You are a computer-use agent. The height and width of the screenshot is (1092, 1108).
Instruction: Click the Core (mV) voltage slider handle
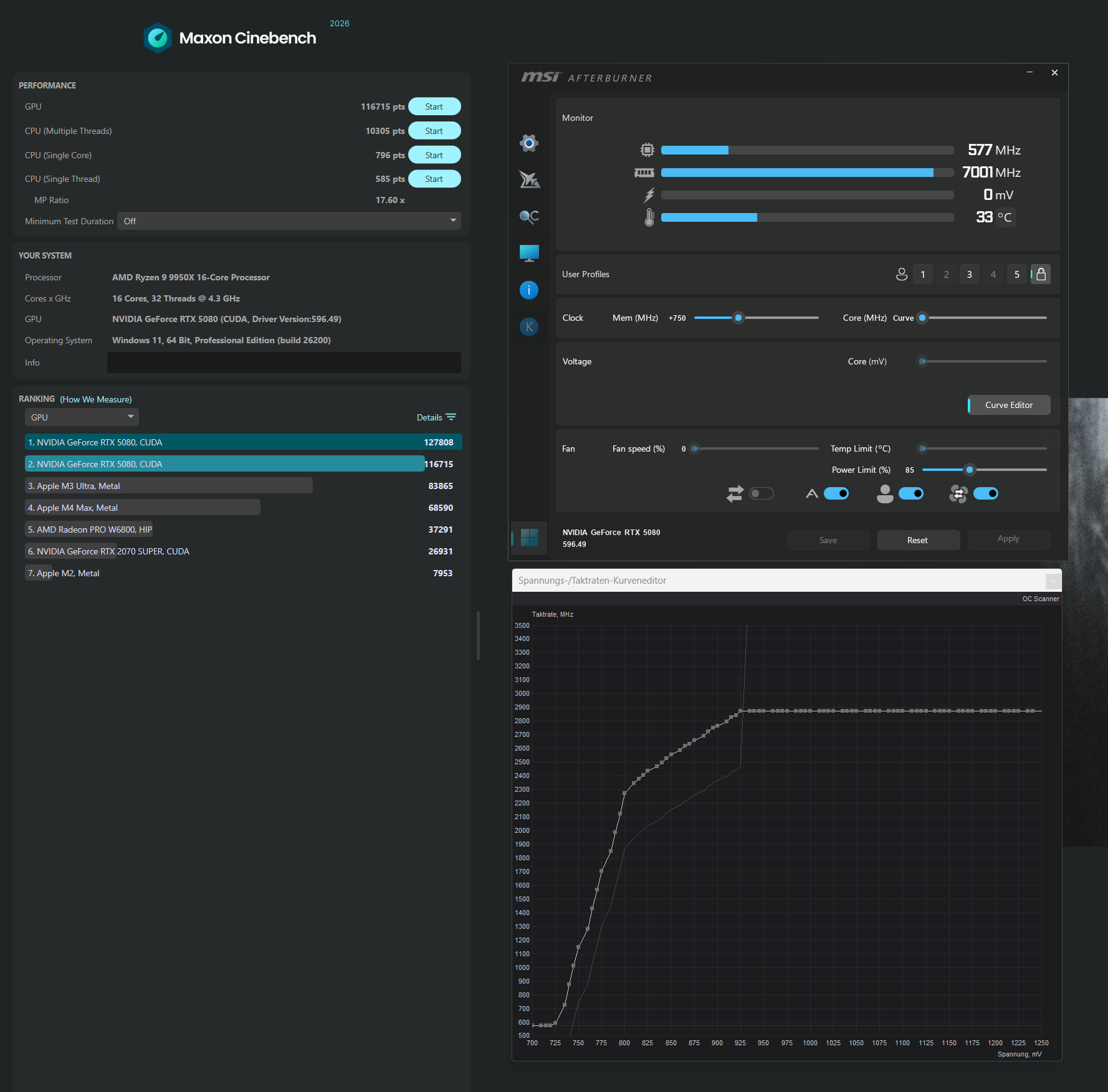point(922,361)
